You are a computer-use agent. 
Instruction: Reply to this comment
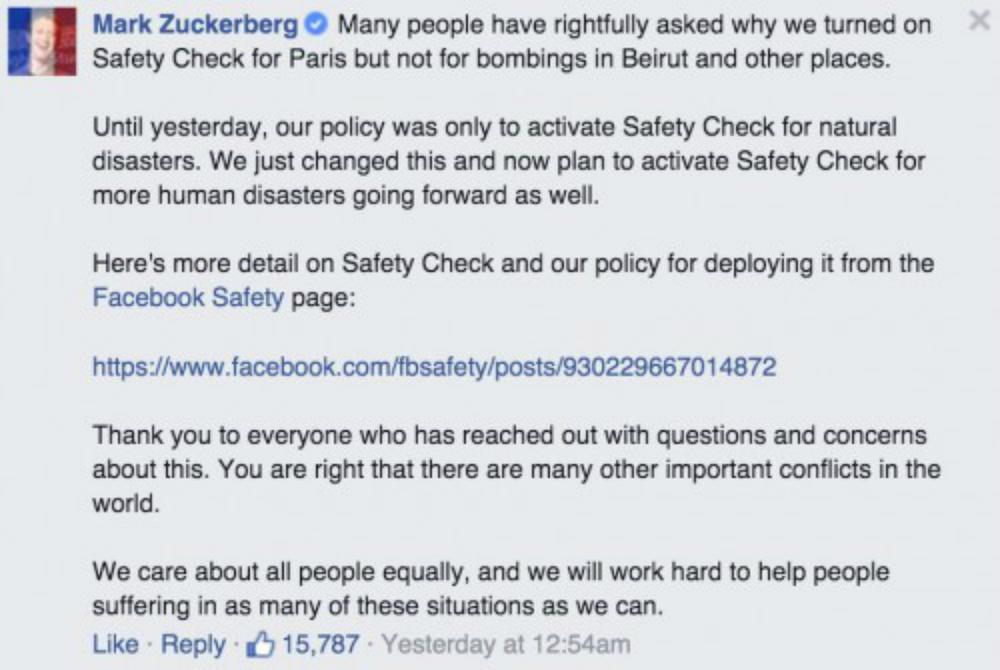coord(193,645)
